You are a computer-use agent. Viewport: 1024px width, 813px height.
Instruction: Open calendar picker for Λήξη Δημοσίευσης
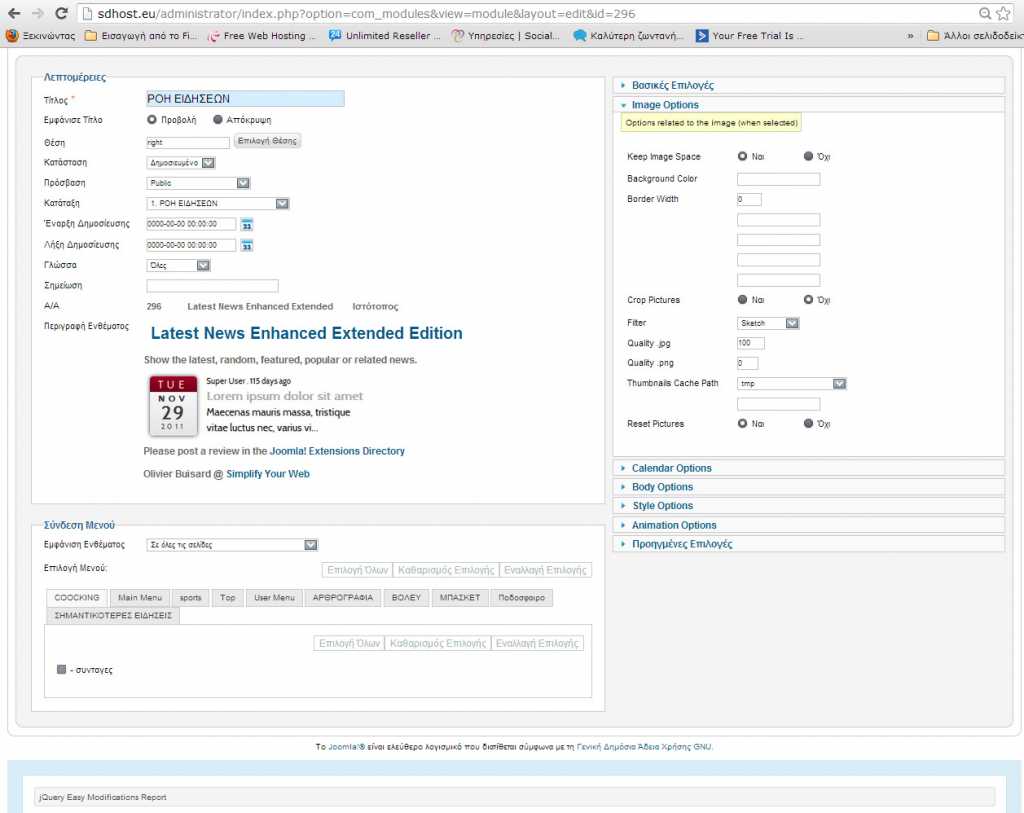click(x=247, y=246)
